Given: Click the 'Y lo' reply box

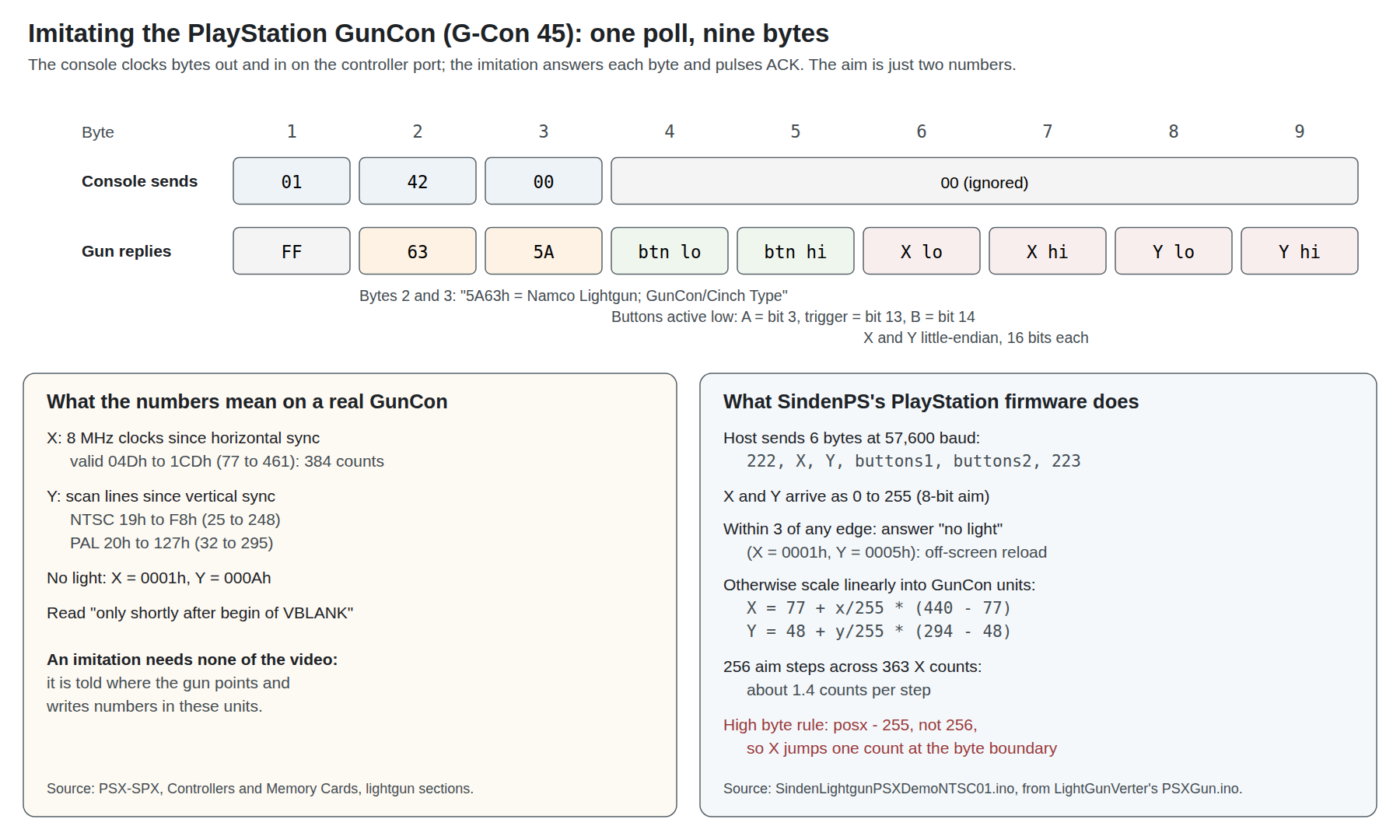Looking at the screenshot, I should [1174, 251].
